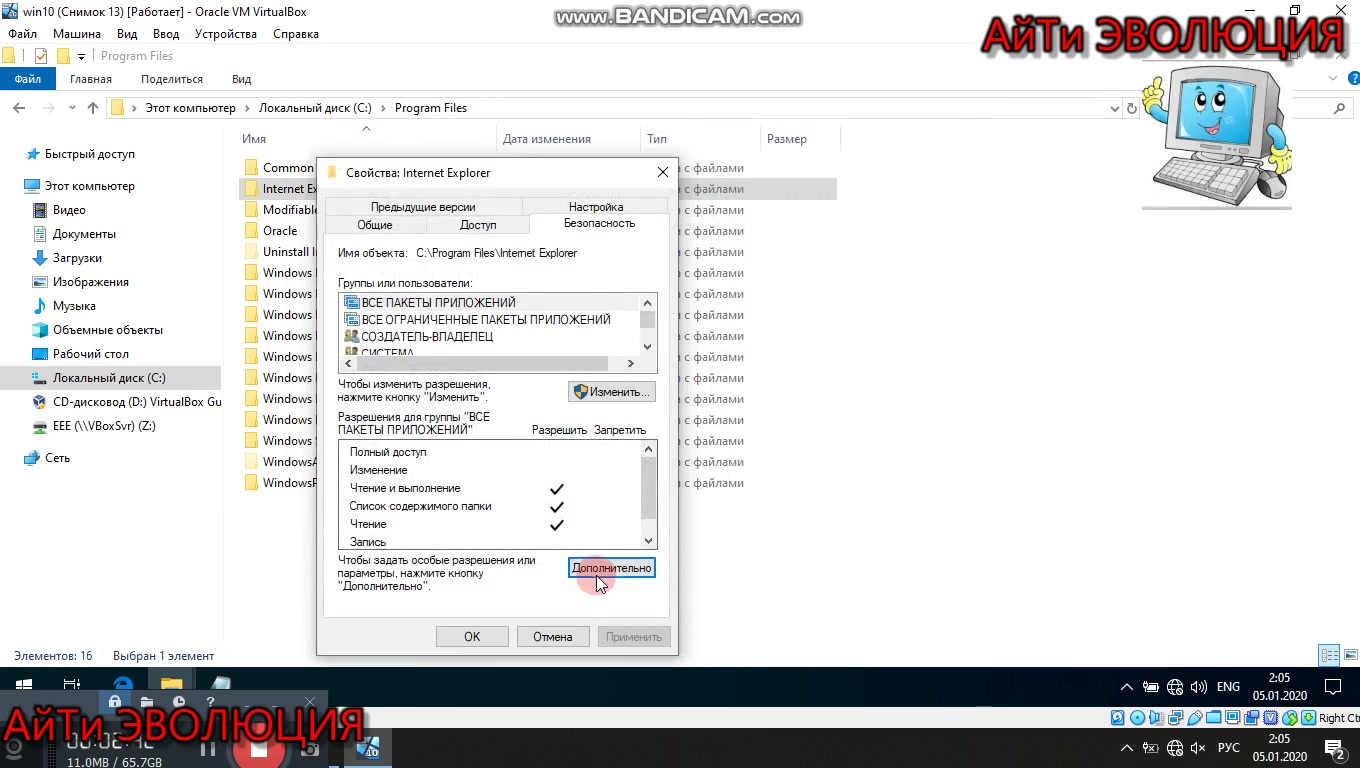
Task: Click РУС language indicator in host tray
Action: click(1229, 748)
